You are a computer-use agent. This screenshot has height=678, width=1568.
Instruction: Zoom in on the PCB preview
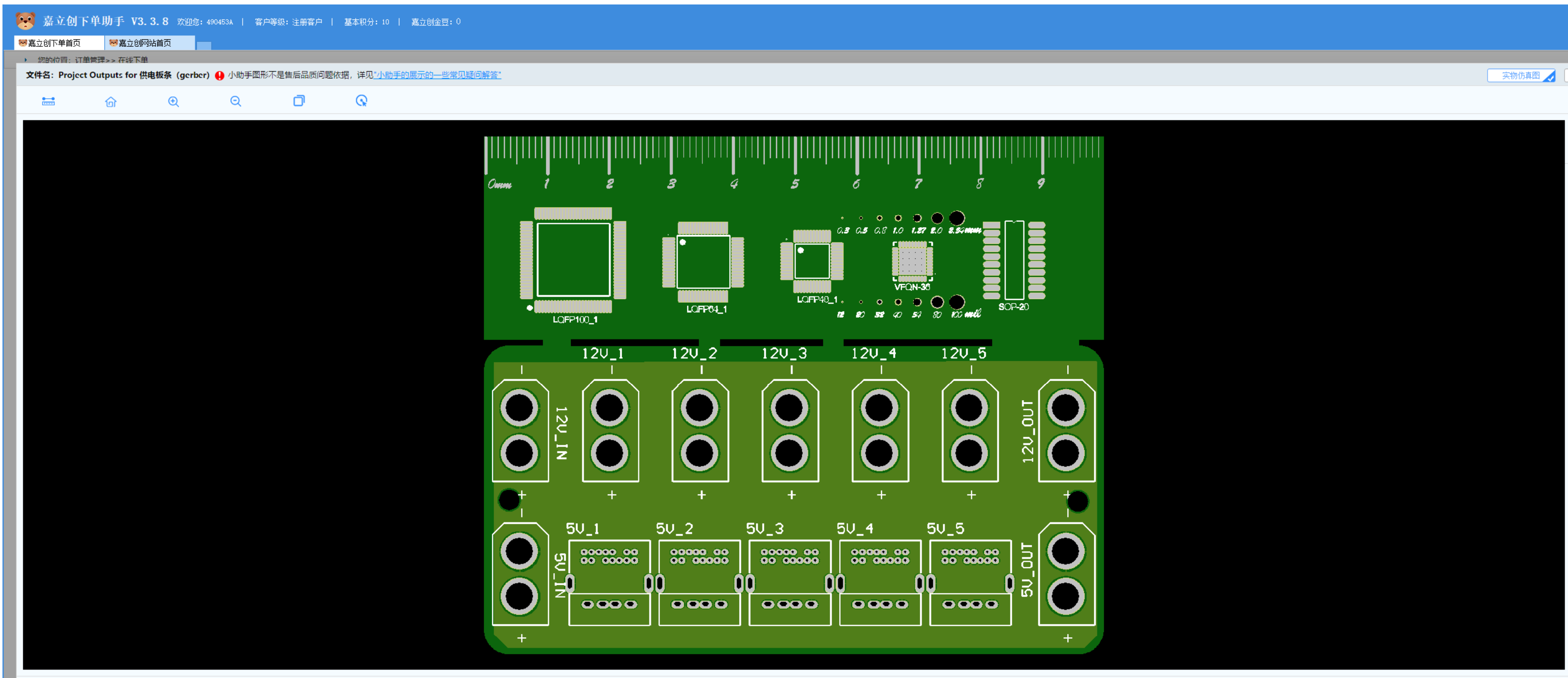click(x=173, y=101)
